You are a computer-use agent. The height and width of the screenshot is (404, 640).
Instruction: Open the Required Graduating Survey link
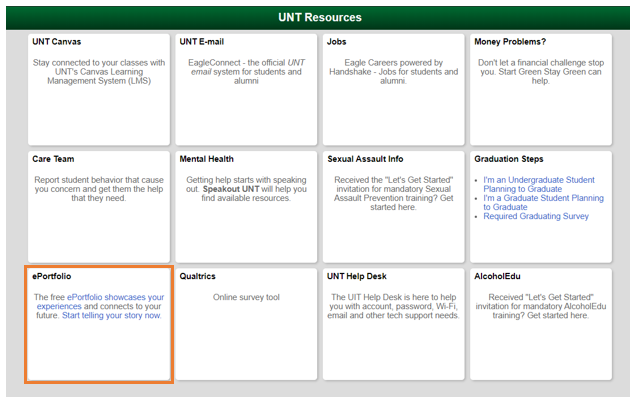[x=536, y=216]
